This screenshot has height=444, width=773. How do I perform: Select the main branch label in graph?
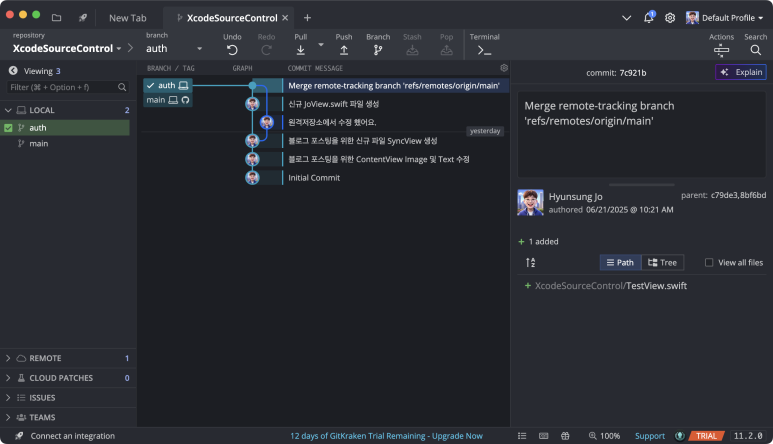pos(168,100)
